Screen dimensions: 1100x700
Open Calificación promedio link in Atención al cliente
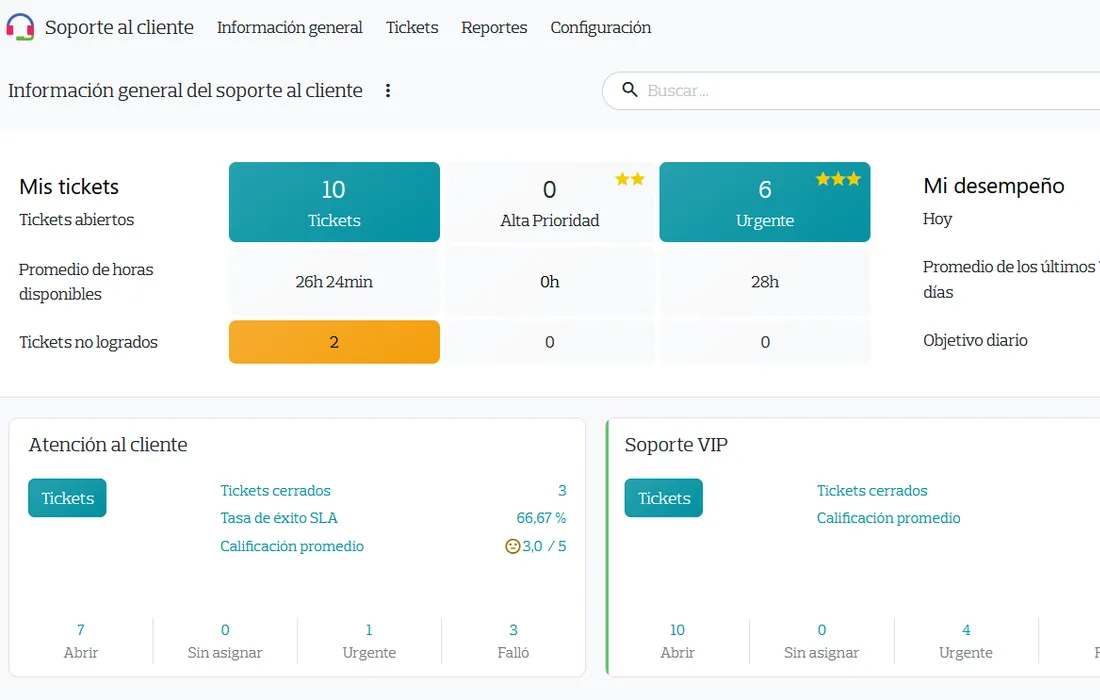(x=292, y=546)
